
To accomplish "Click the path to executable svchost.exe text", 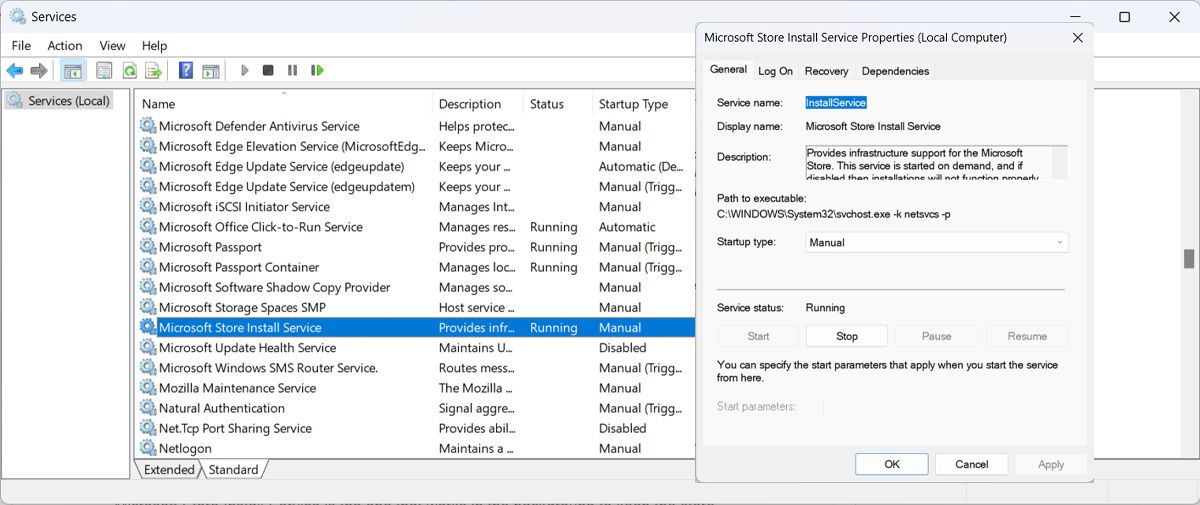I will coord(833,213).
